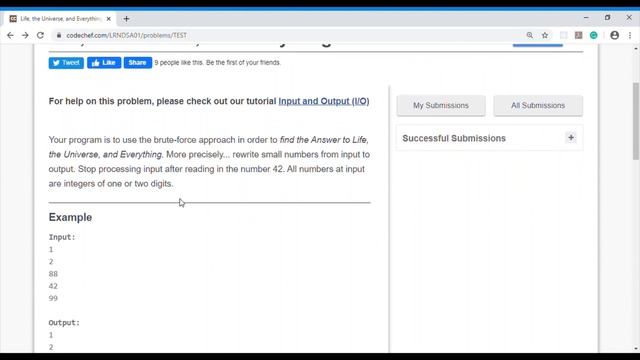Select the Life, the Universe, and Everything tab
Screen dimensions: 640x360
[60, 19]
